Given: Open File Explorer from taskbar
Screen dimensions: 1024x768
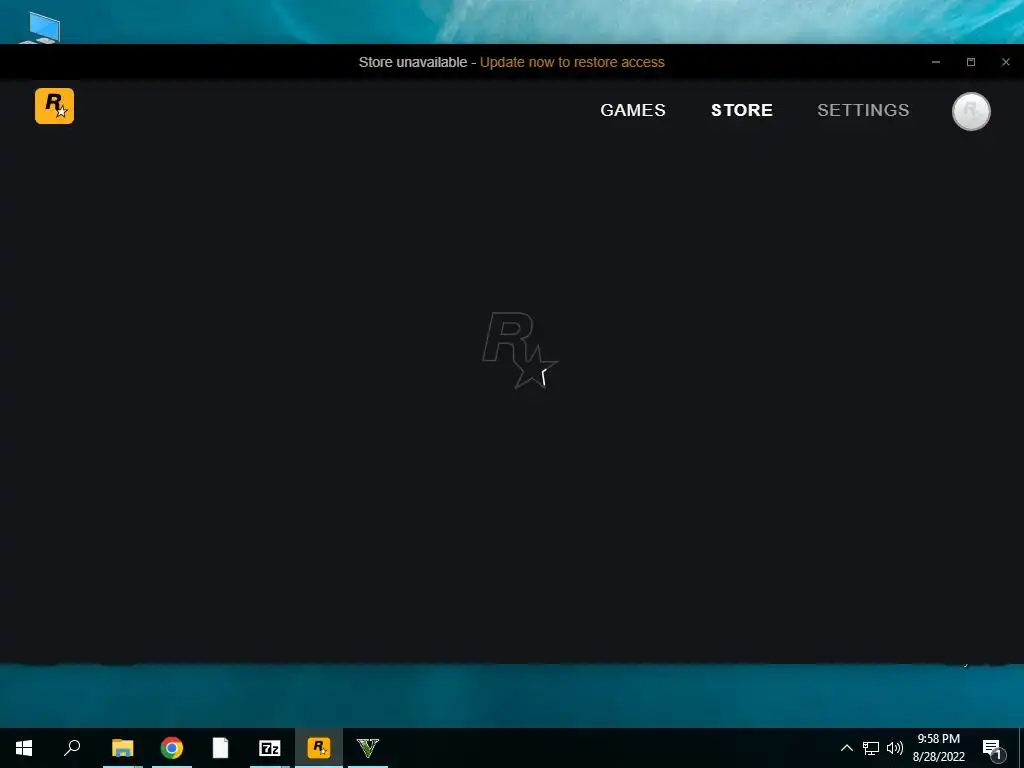Looking at the screenshot, I should [122, 748].
